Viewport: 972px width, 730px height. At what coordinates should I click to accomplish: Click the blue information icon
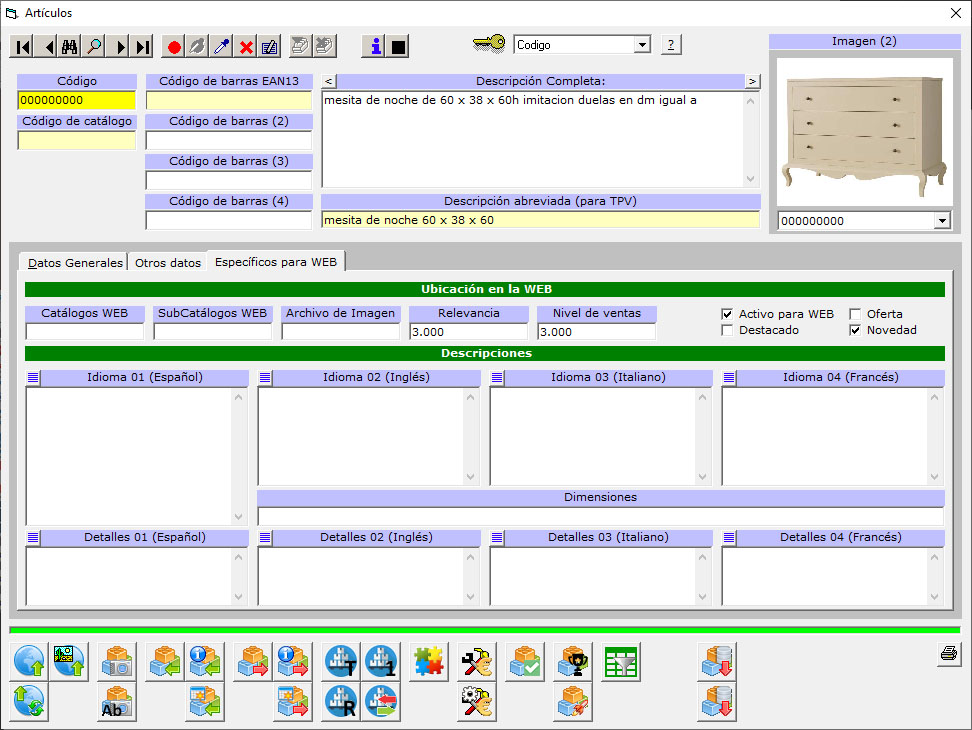pyautogui.click(x=375, y=46)
